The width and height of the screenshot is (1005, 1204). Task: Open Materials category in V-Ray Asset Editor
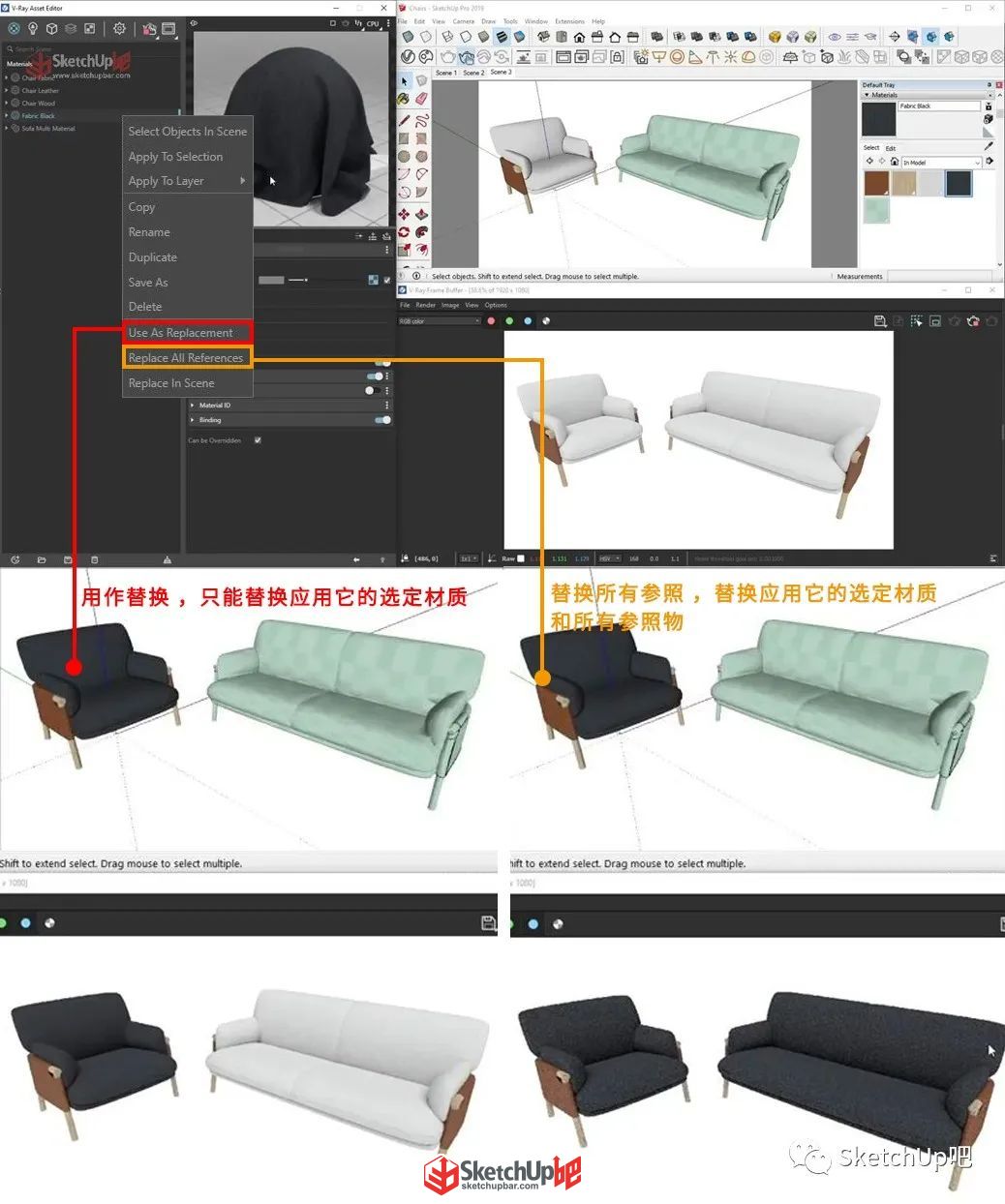point(14,28)
